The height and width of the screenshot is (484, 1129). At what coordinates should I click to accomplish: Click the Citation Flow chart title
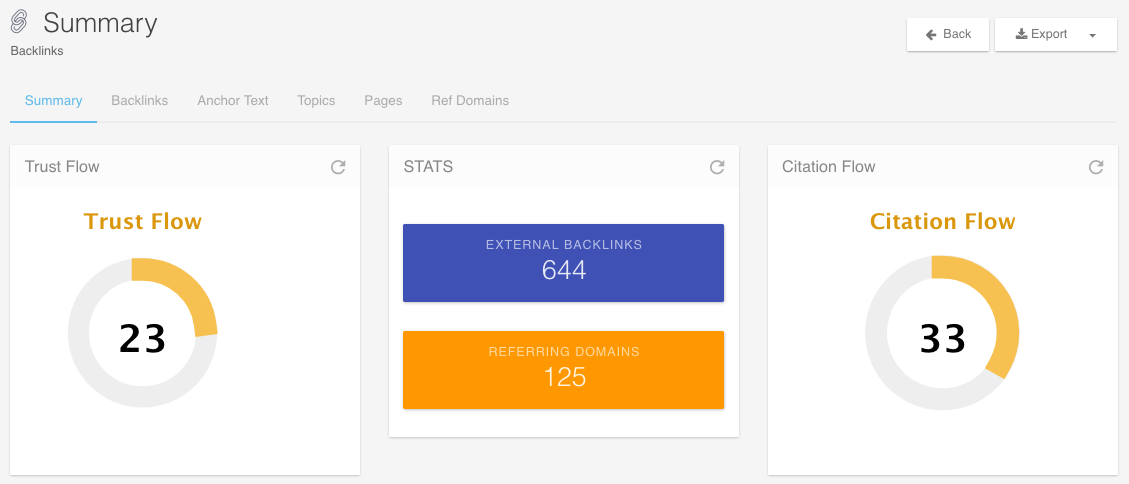(943, 221)
